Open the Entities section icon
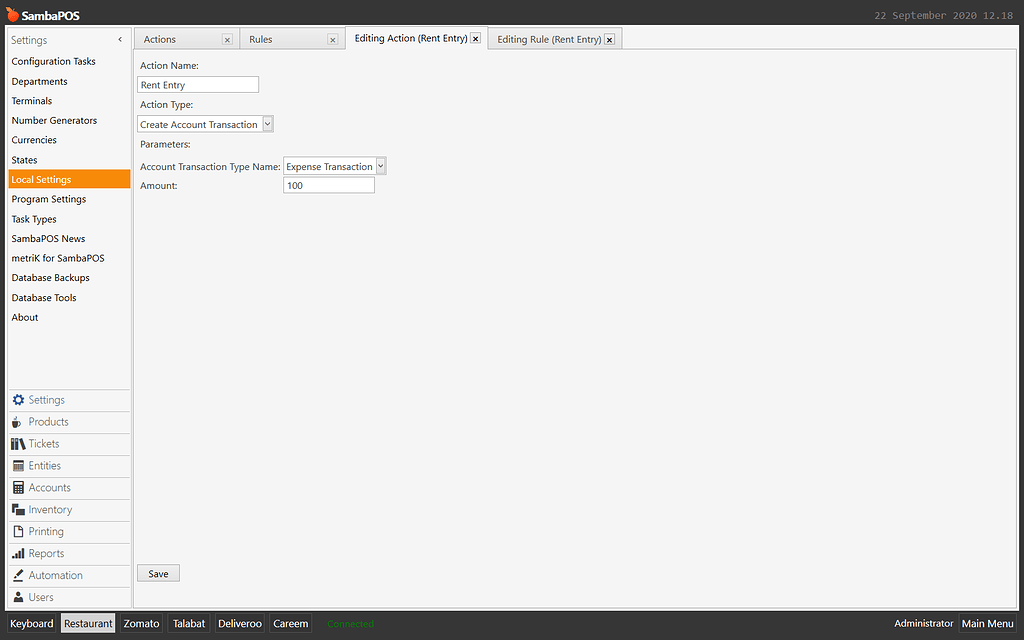Screen dimensions: 1024x640 [20, 465]
